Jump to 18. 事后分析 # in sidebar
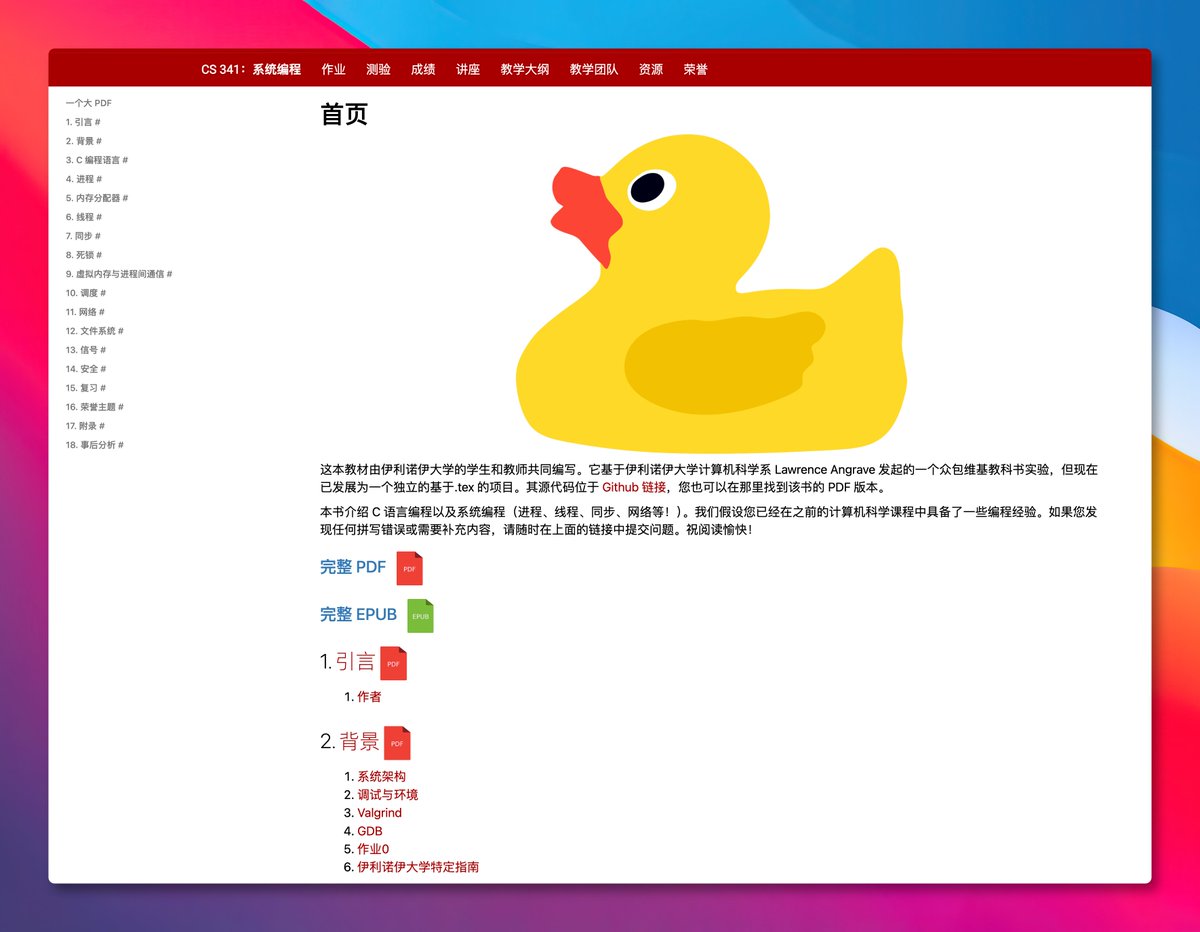Screen dimensions: 1200x932 pos(95,445)
